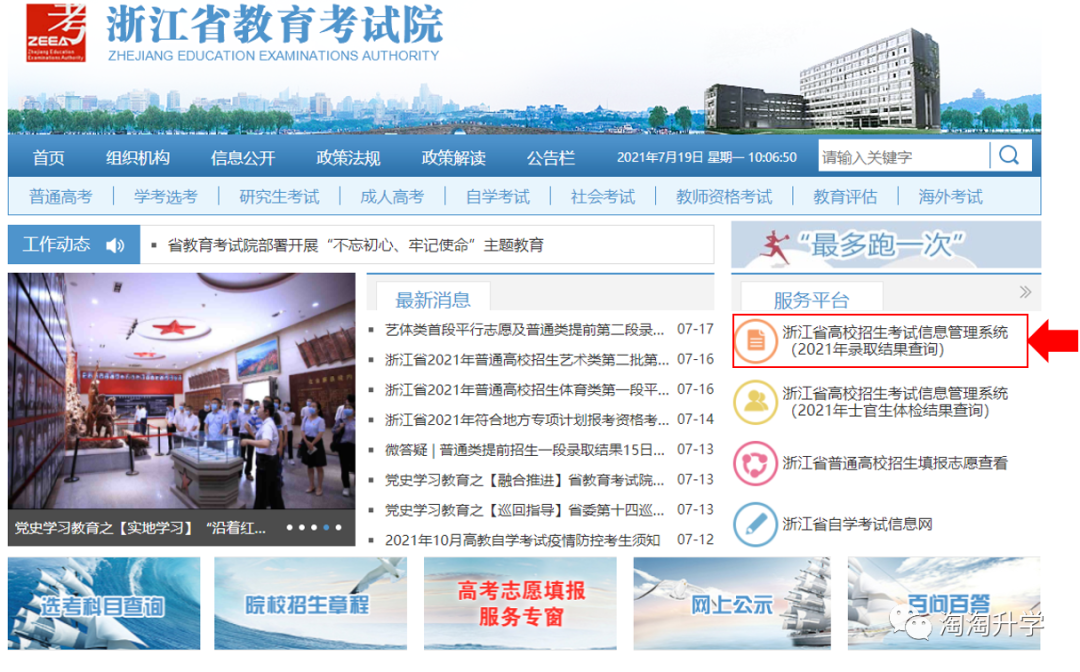Open the 院校招生章程 banner
The width and height of the screenshot is (1080, 672).
coord(310,604)
